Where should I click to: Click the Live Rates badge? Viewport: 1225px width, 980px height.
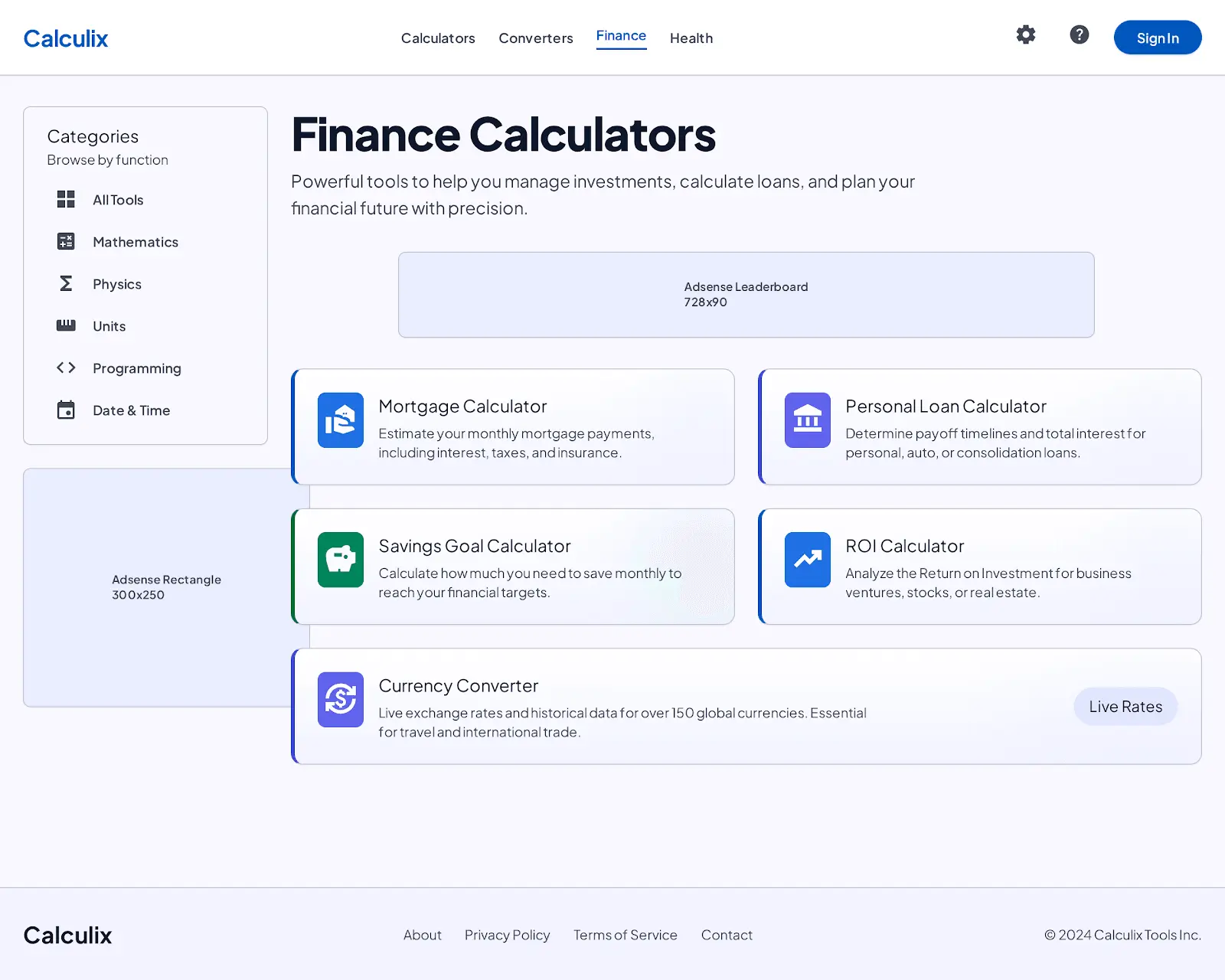(x=1125, y=707)
